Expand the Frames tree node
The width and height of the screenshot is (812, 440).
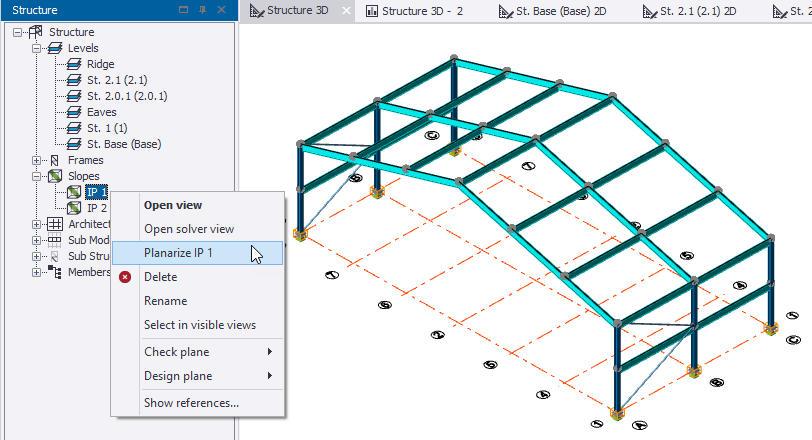click(x=37, y=160)
